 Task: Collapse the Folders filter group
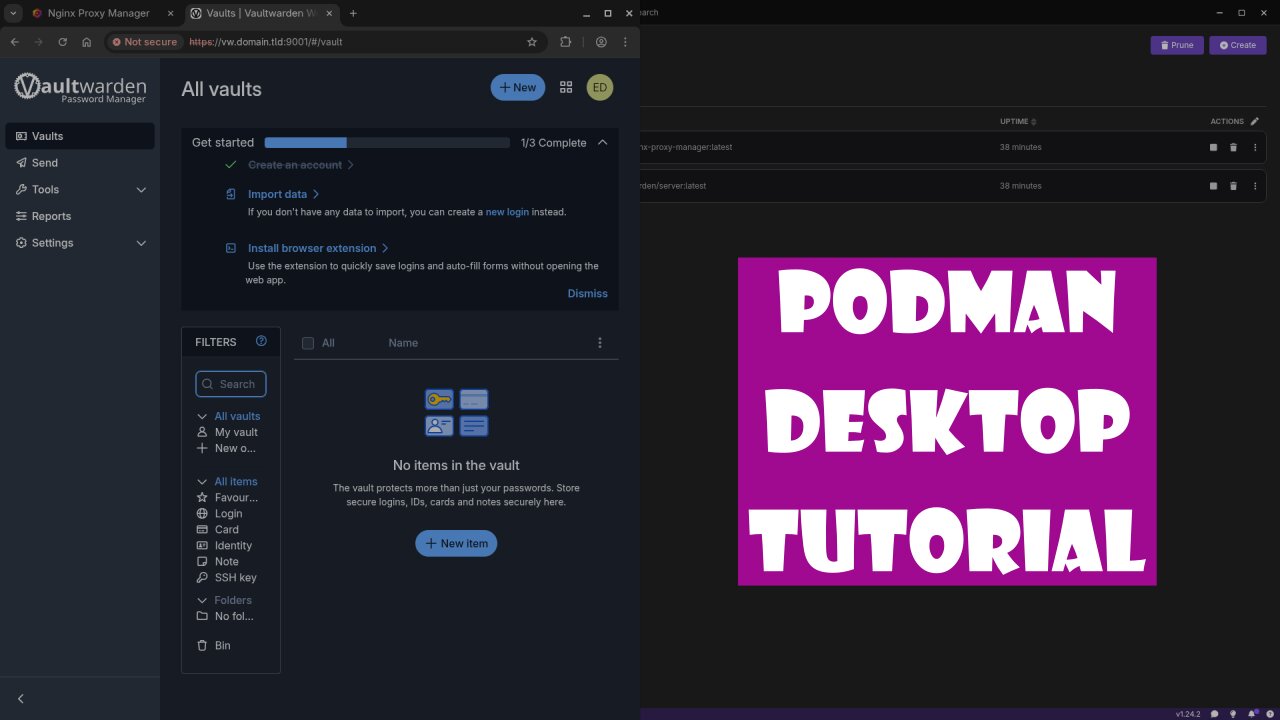pos(202,600)
